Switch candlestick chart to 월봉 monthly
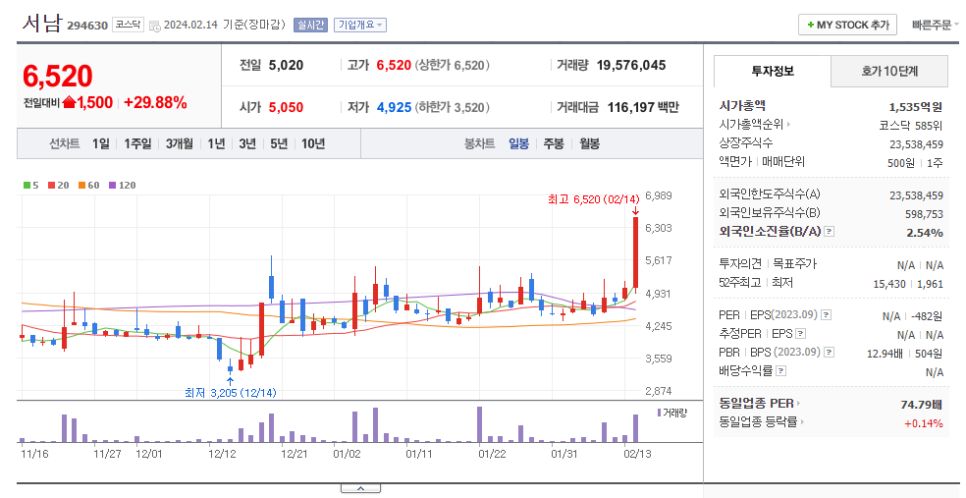This screenshot has width=966, height=498. 589,144
